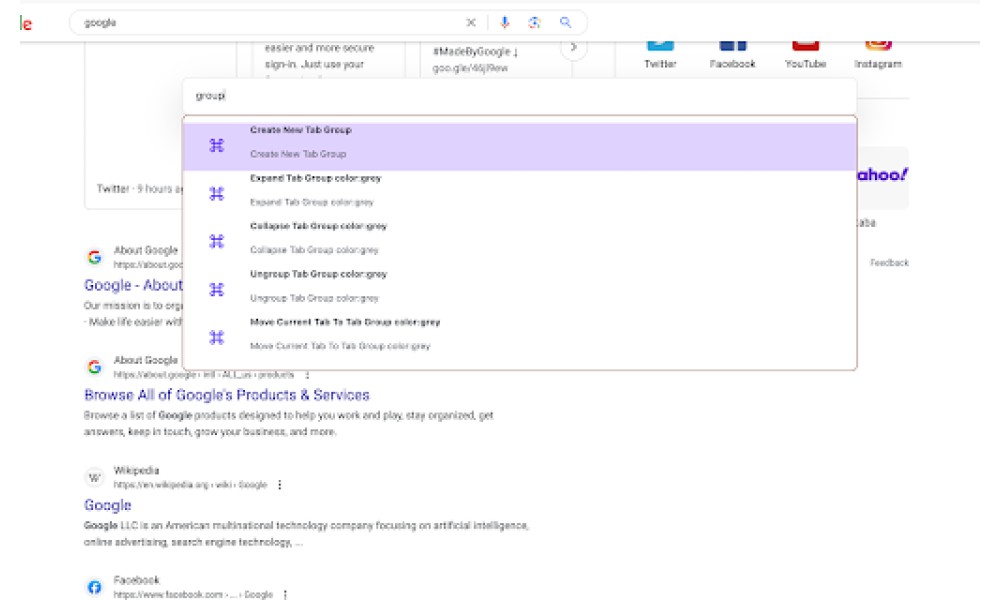Screen dimensions: 1000x600
Task: Open the Wikipedia "Google" result title
Action: point(108,506)
